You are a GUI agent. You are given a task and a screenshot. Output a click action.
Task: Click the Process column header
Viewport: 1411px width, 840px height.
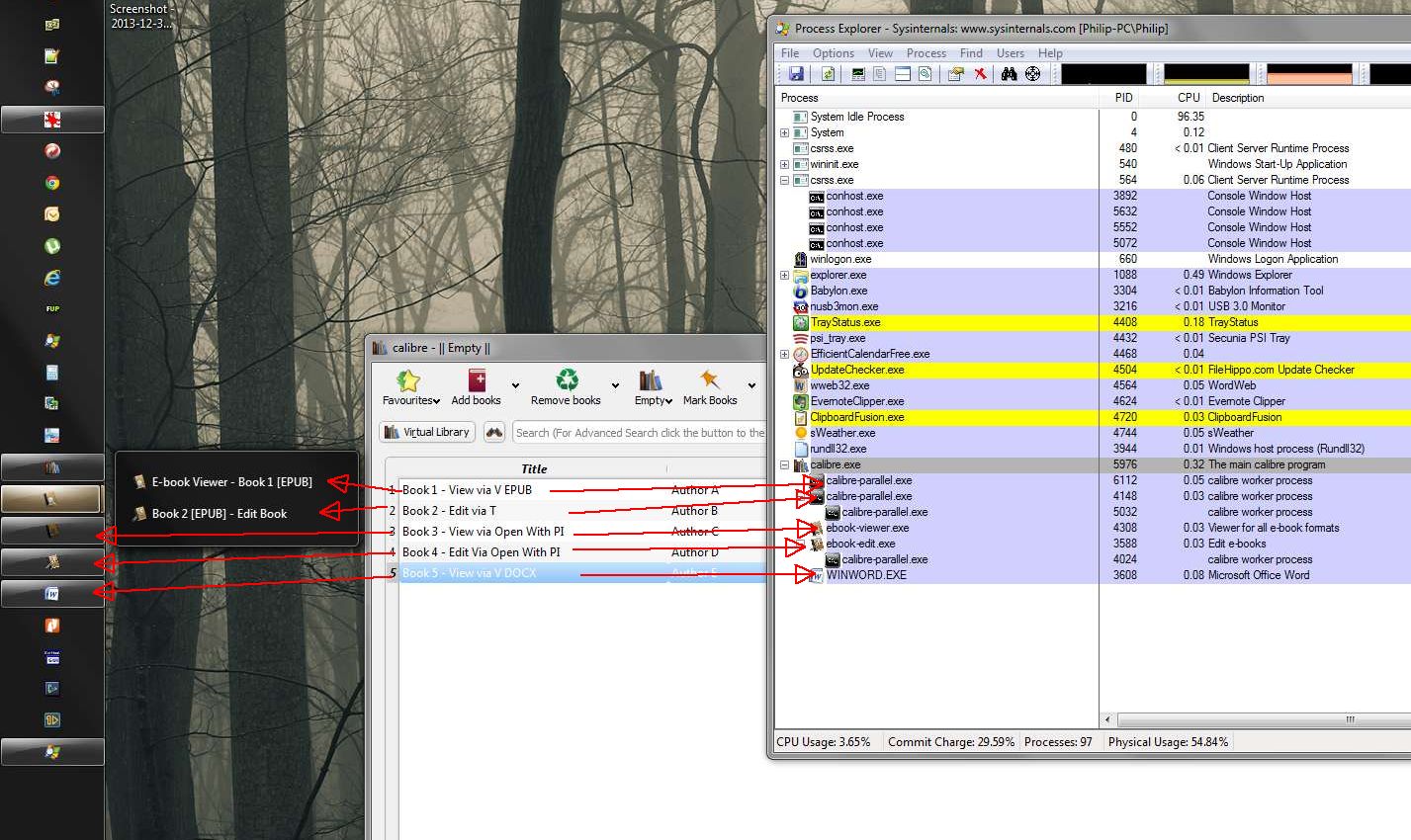pyautogui.click(x=937, y=98)
